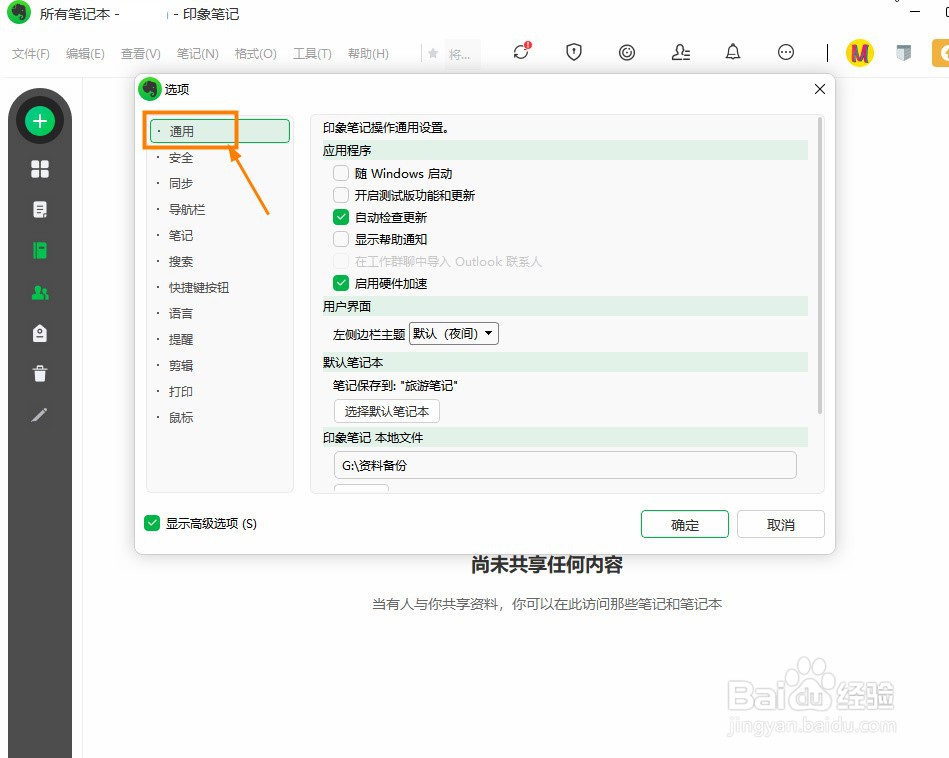Select the shared notes icon in sidebar
The image size is (949, 758).
pos(39,291)
